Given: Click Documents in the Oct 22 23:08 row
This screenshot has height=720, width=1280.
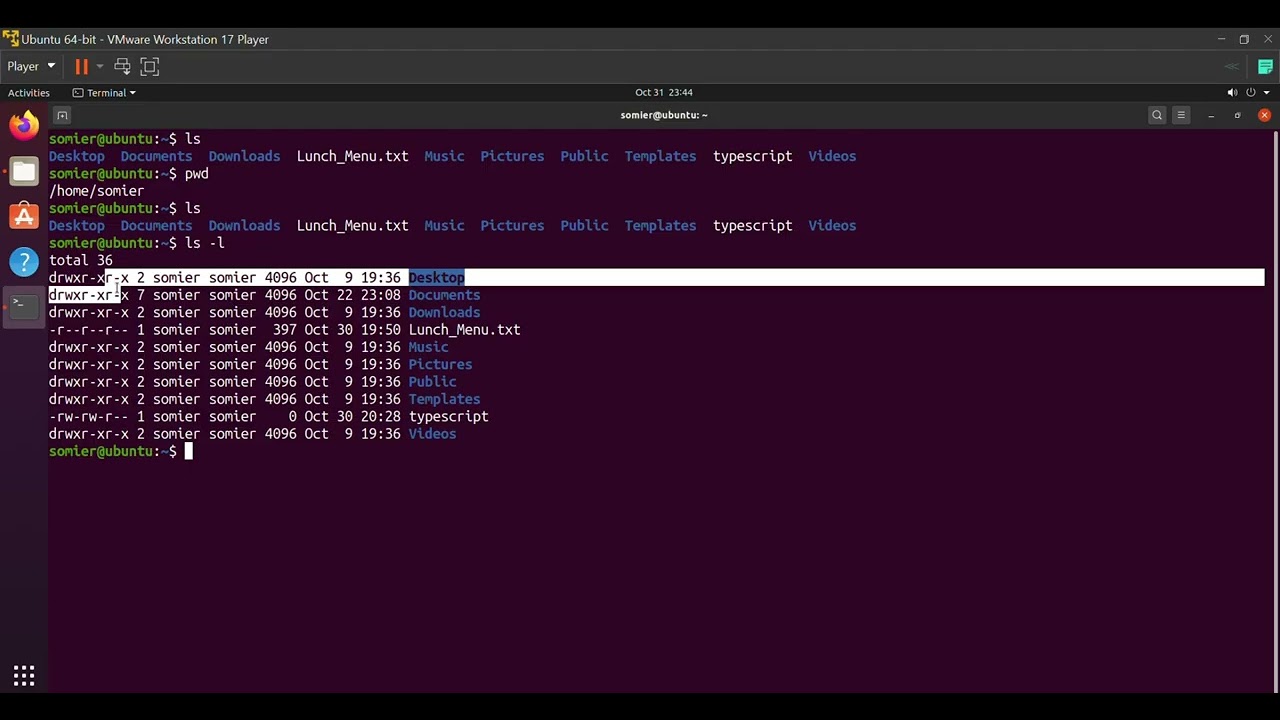Looking at the screenshot, I should click(x=444, y=295).
